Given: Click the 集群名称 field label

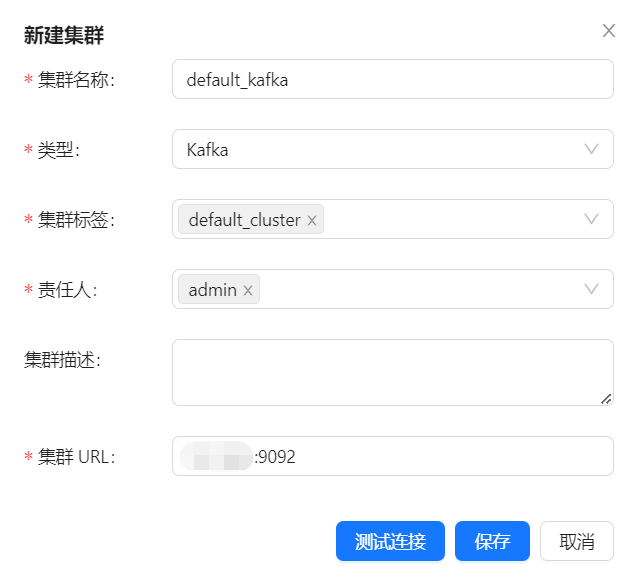Looking at the screenshot, I should coord(76,80).
